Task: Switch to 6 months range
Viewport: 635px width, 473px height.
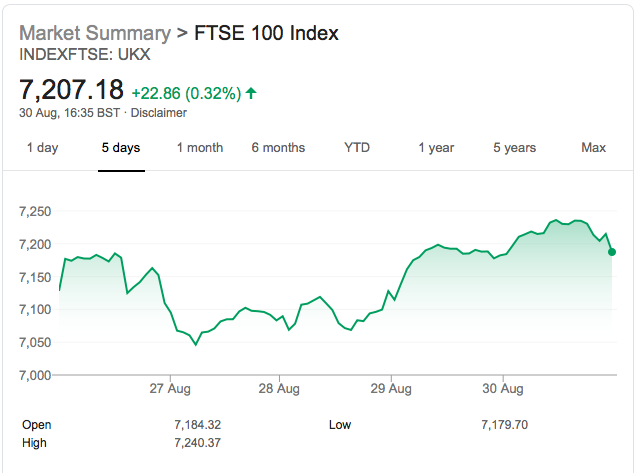Action: pyautogui.click(x=278, y=147)
